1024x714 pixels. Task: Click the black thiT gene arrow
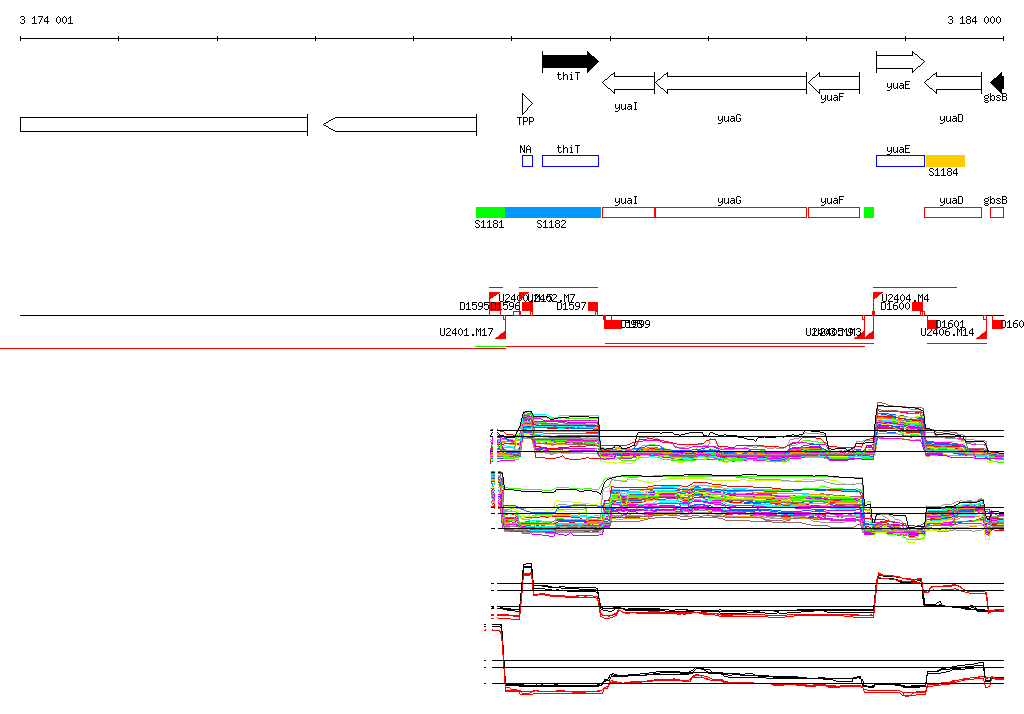(x=570, y=61)
